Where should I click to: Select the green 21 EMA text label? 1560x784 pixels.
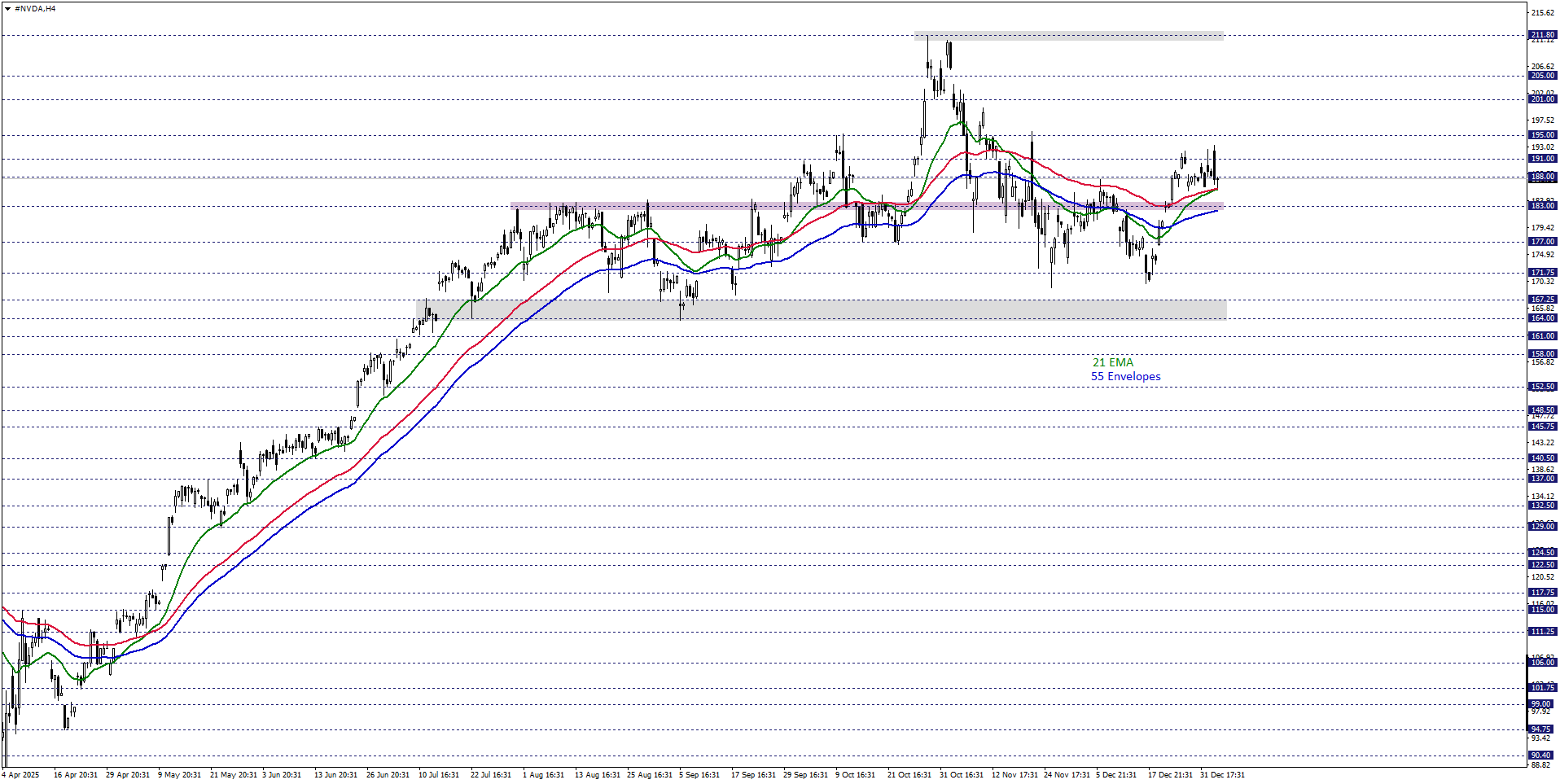[x=1112, y=362]
